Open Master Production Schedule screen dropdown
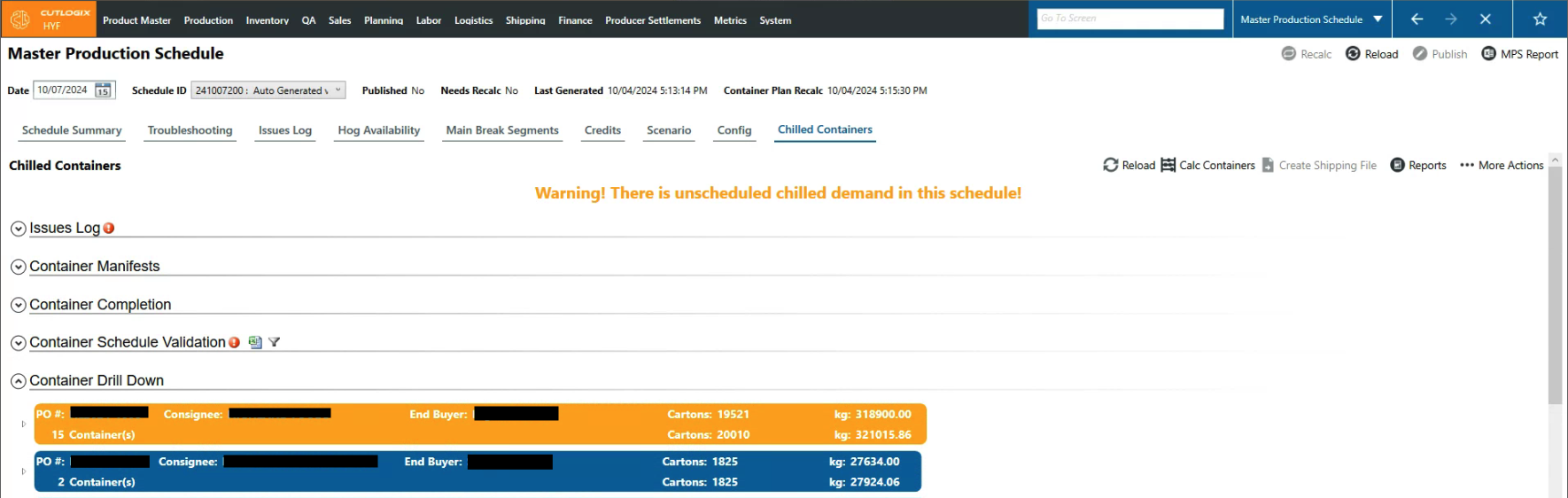This screenshot has width=1568, height=498. tap(1378, 19)
